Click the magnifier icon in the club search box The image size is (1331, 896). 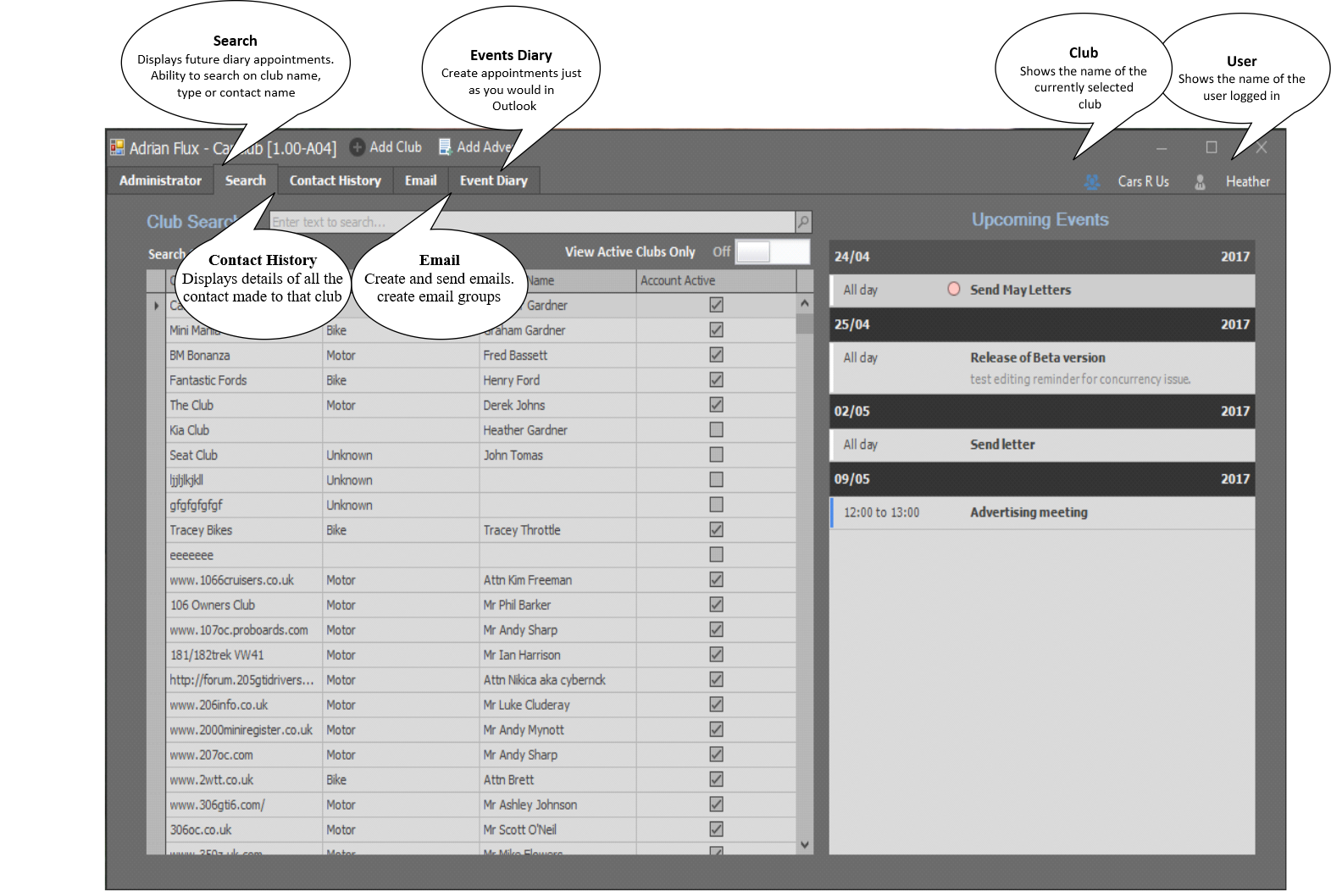803,222
